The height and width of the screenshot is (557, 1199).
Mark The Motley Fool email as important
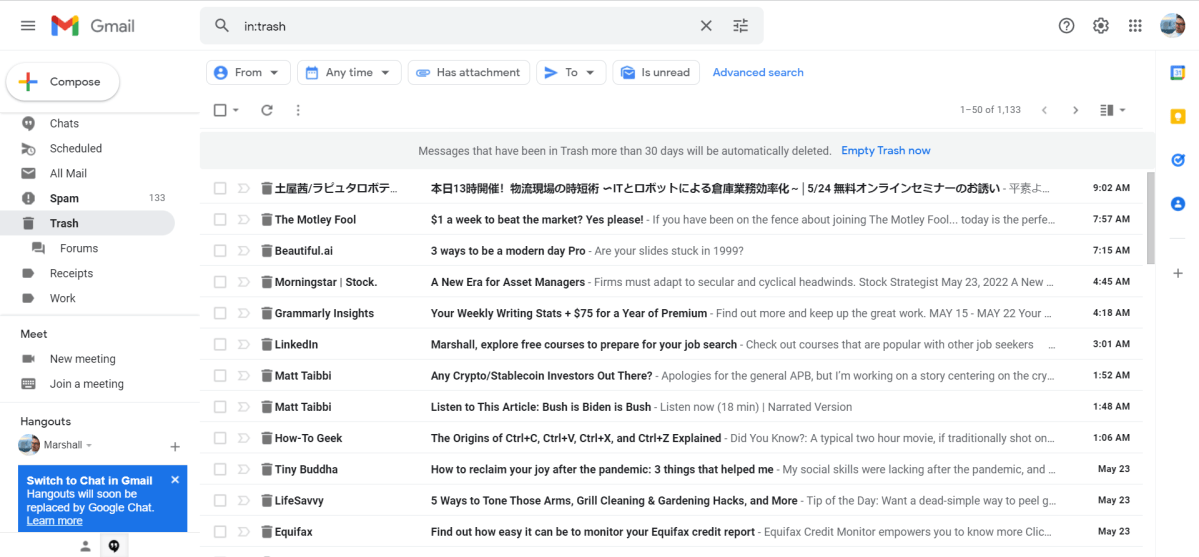(x=243, y=220)
